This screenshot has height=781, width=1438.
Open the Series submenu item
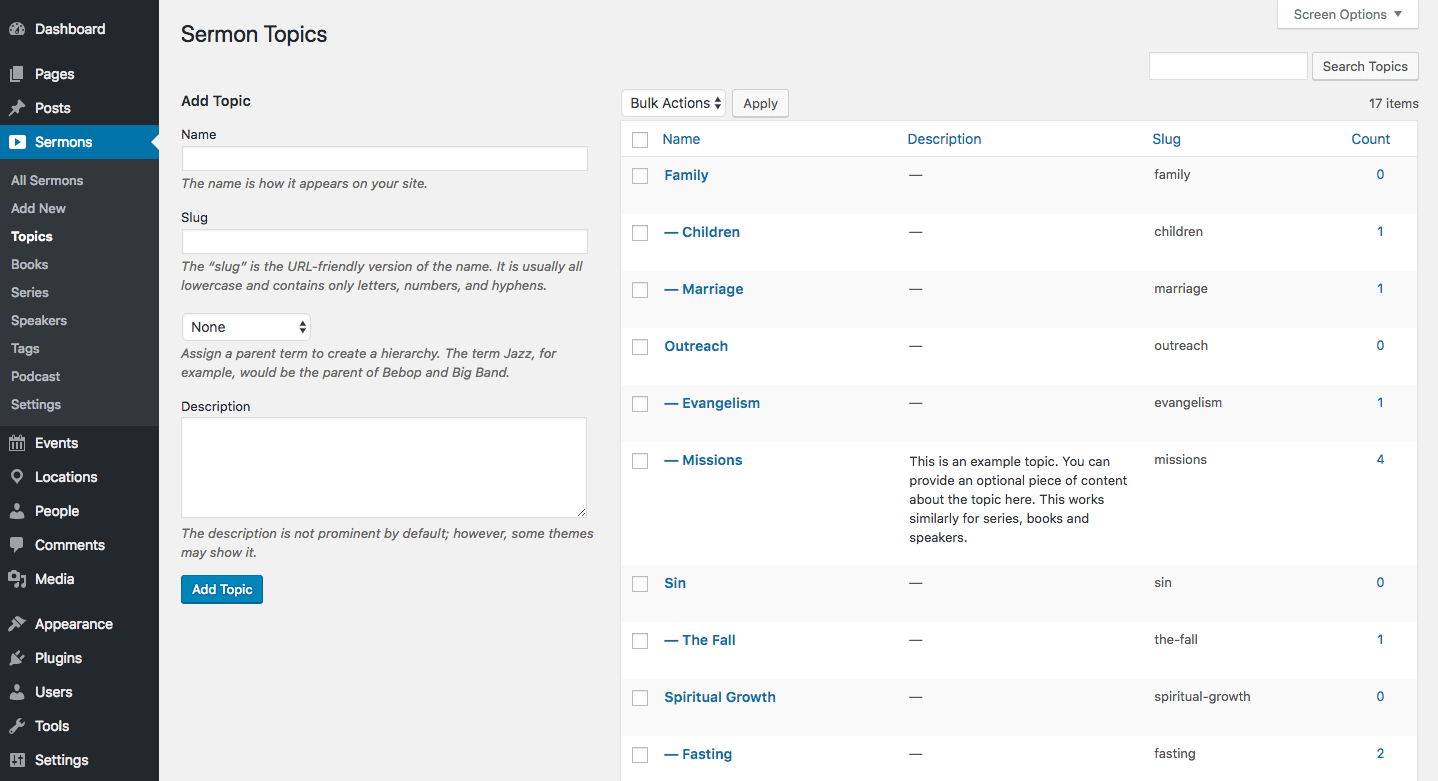coord(30,293)
